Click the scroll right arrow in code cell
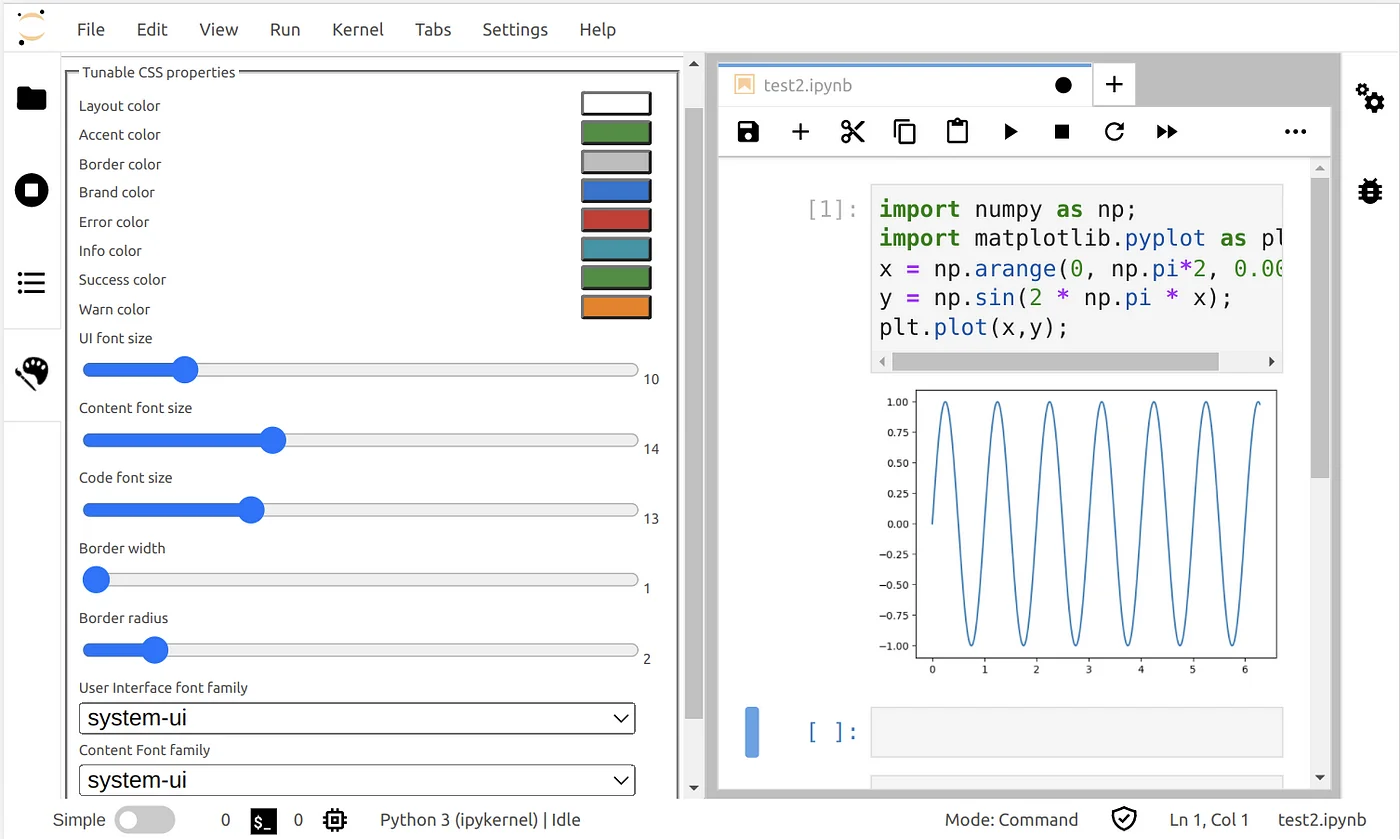This screenshot has height=839, width=1400. tap(1272, 361)
